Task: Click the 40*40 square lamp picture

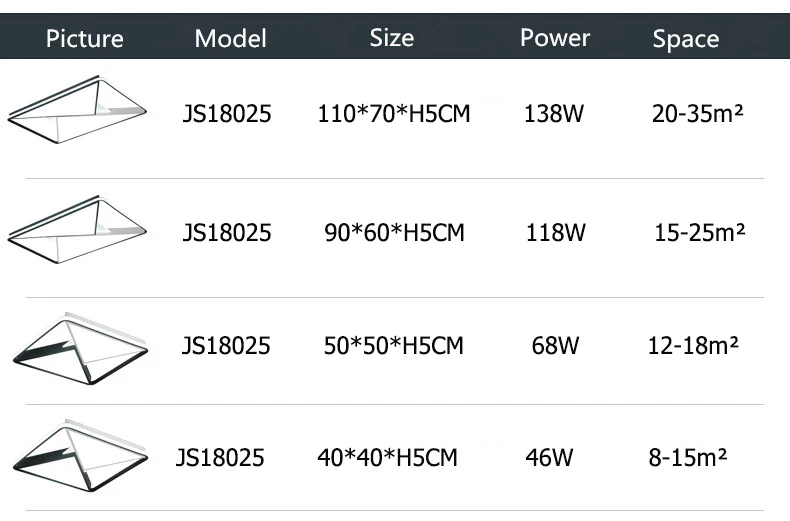Action: [80, 456]
